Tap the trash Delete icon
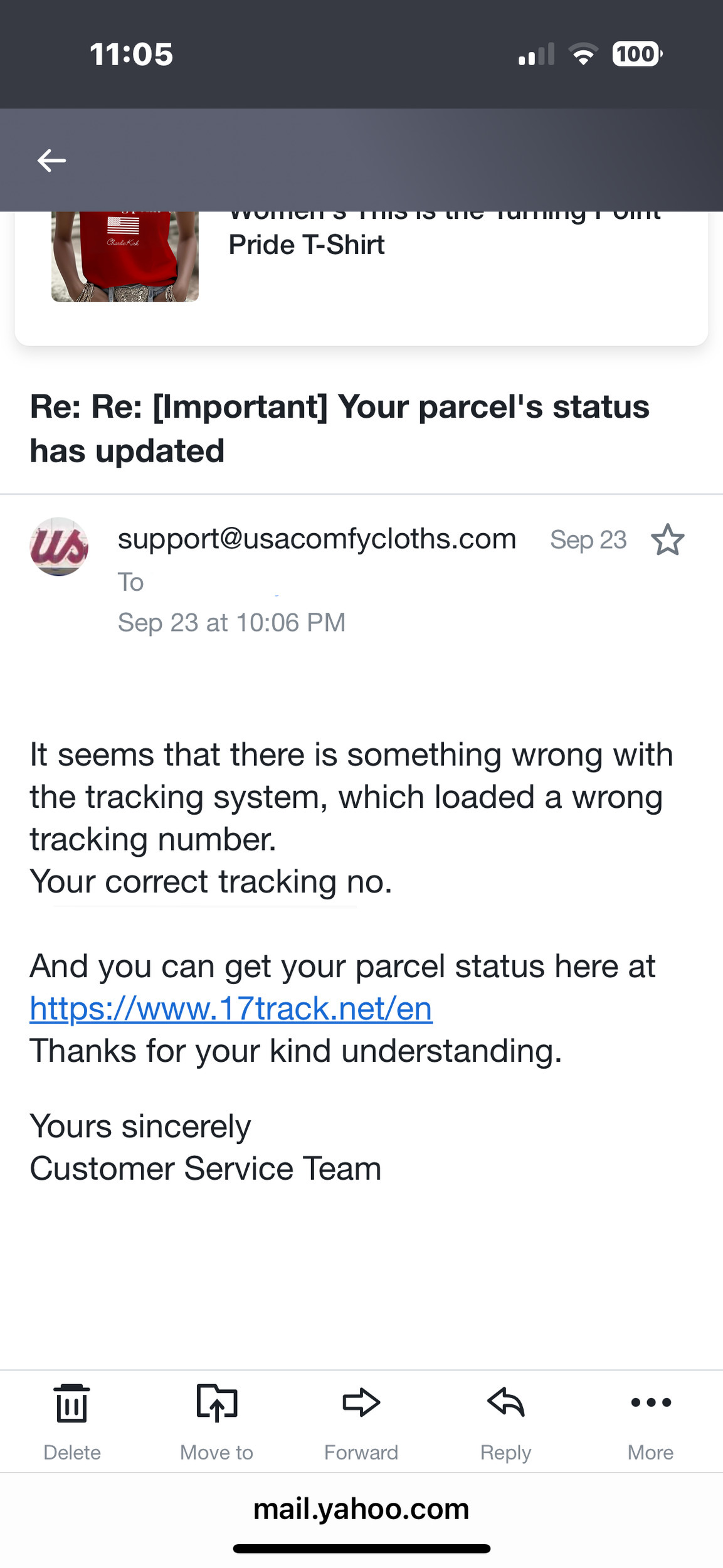This screenshot has height=1568, width=723. (x=72, y=1404)
